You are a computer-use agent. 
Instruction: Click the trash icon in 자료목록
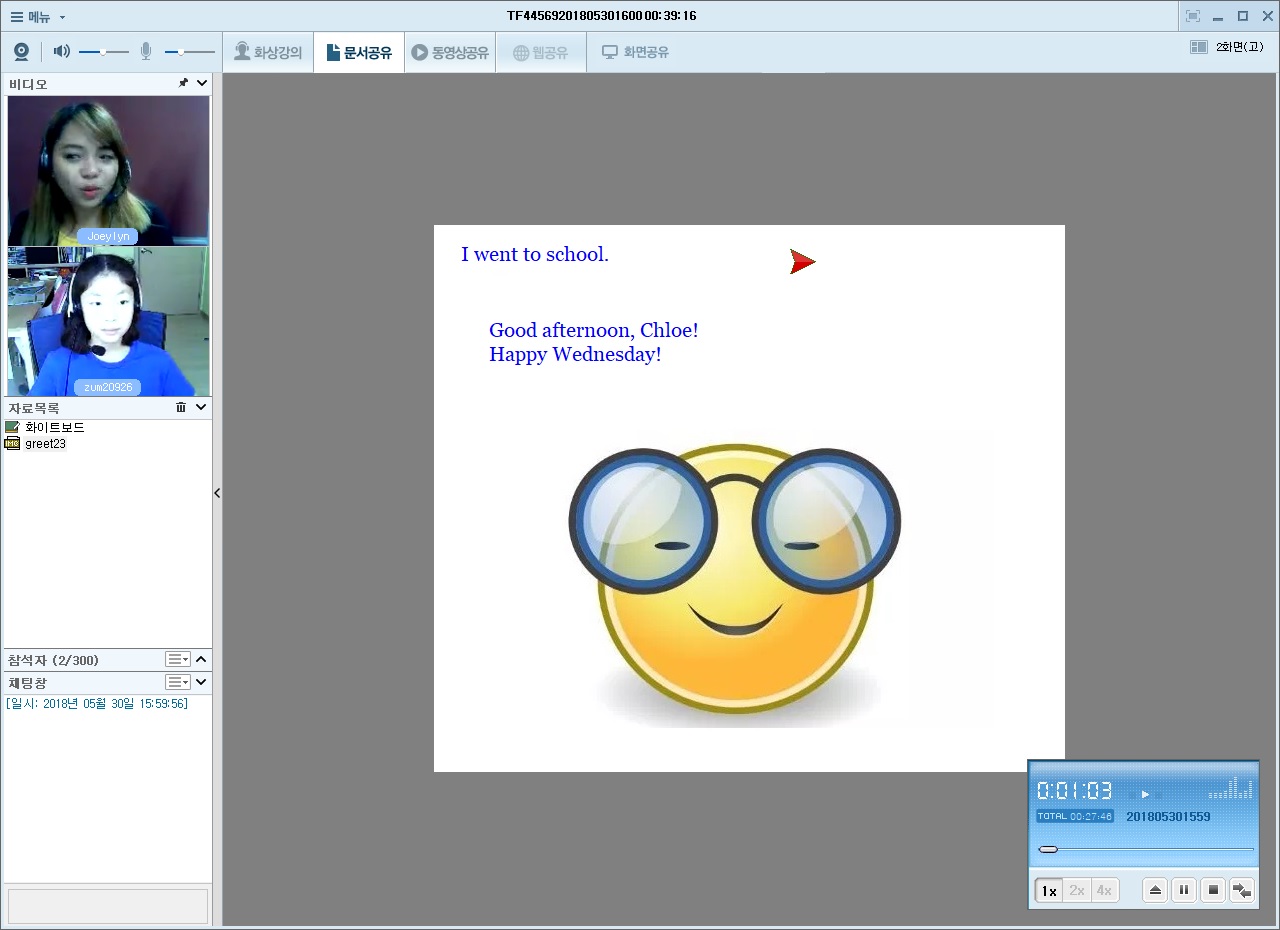pyautogui.click(x=181, y=407)
